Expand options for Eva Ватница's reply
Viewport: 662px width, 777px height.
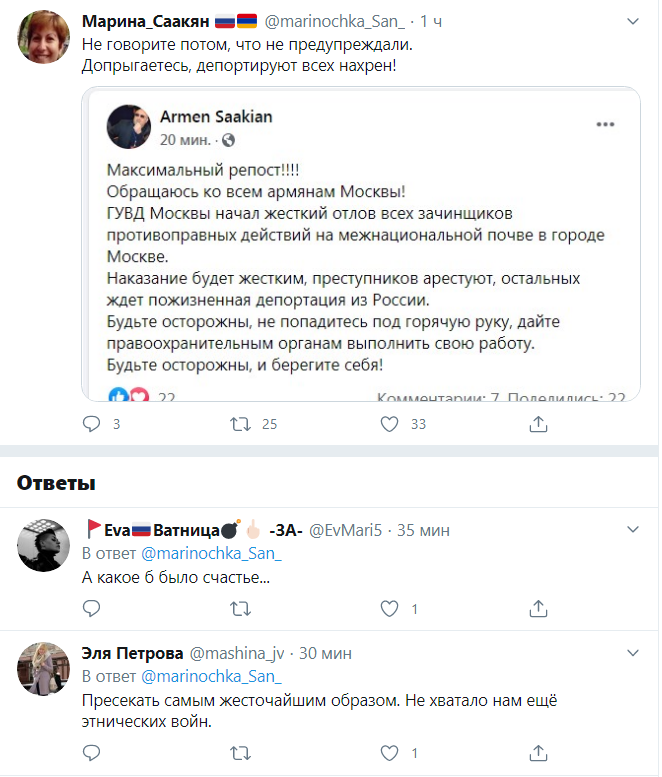coord(632,529)
